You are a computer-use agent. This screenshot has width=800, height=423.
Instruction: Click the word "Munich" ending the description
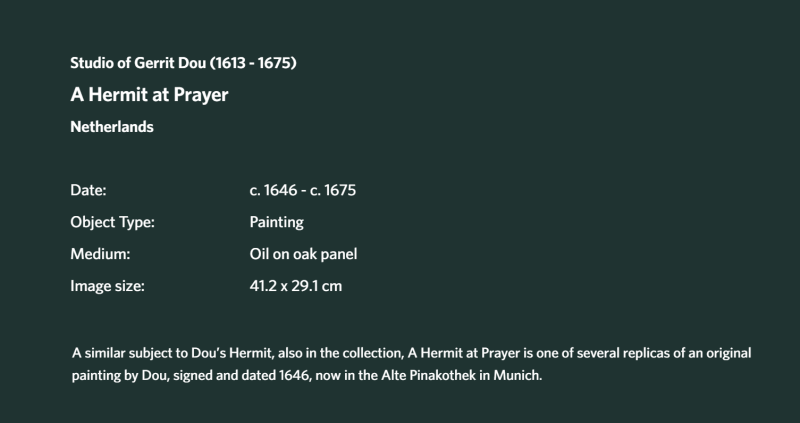[517, 376]
